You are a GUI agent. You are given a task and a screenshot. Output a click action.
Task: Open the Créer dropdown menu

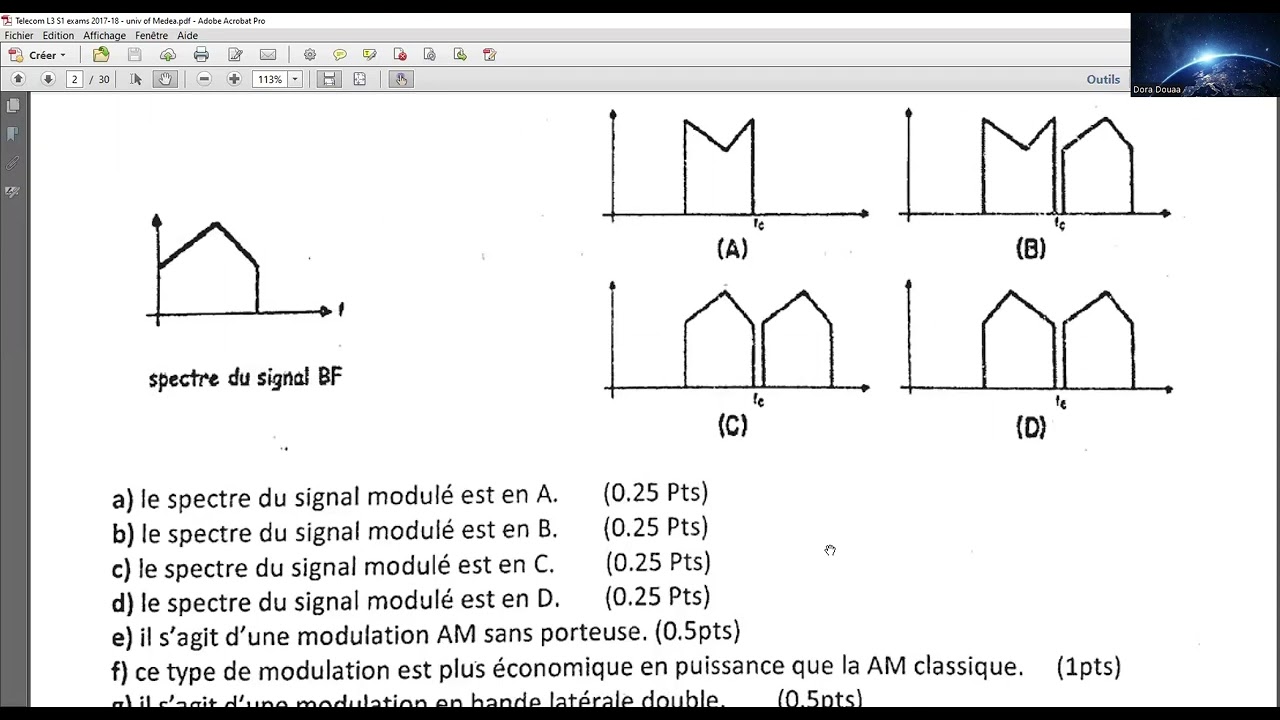37,55
